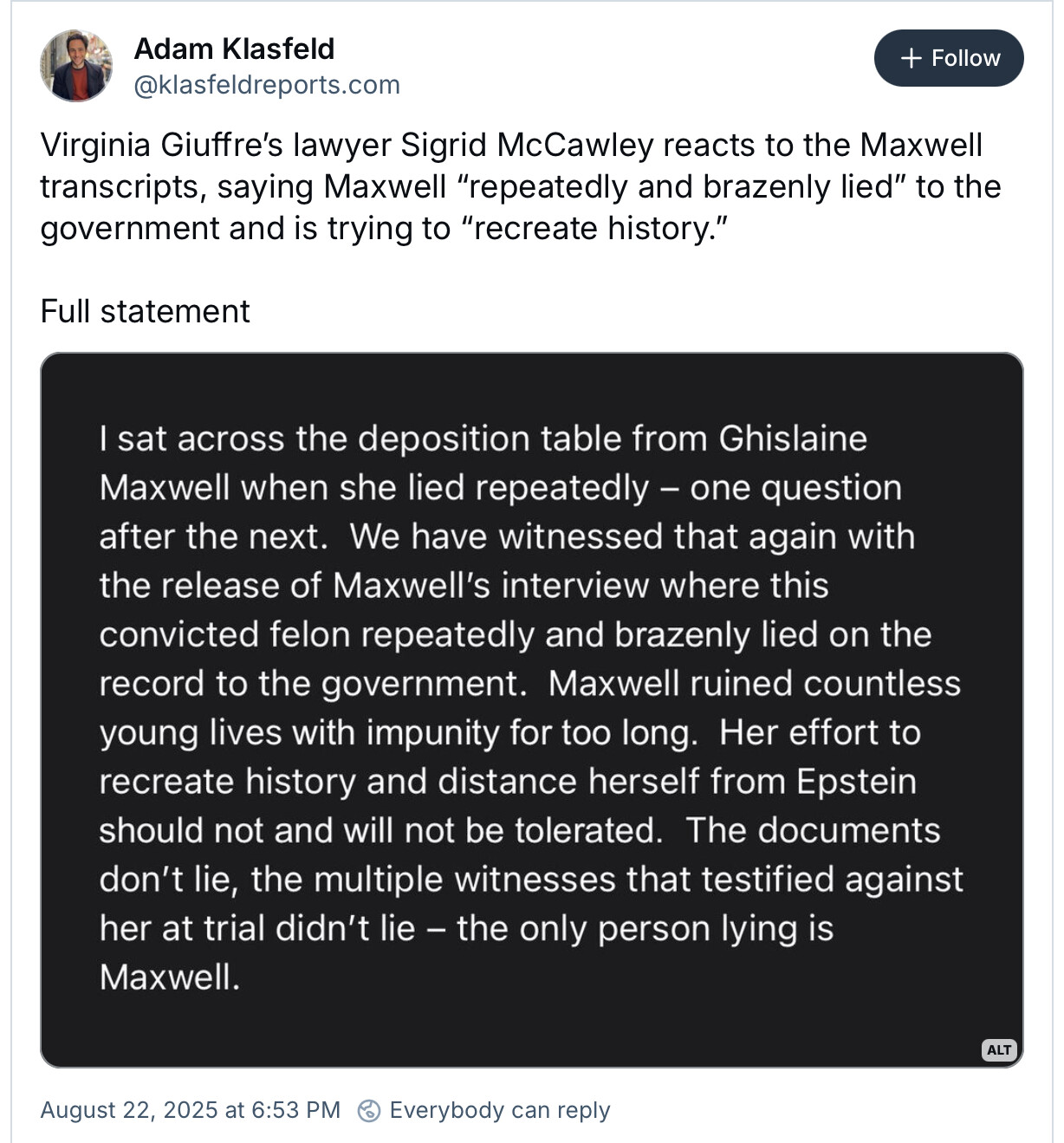Click "convicted felon" in the statement image
The image size is (1064, 1143).
(225, 634)
